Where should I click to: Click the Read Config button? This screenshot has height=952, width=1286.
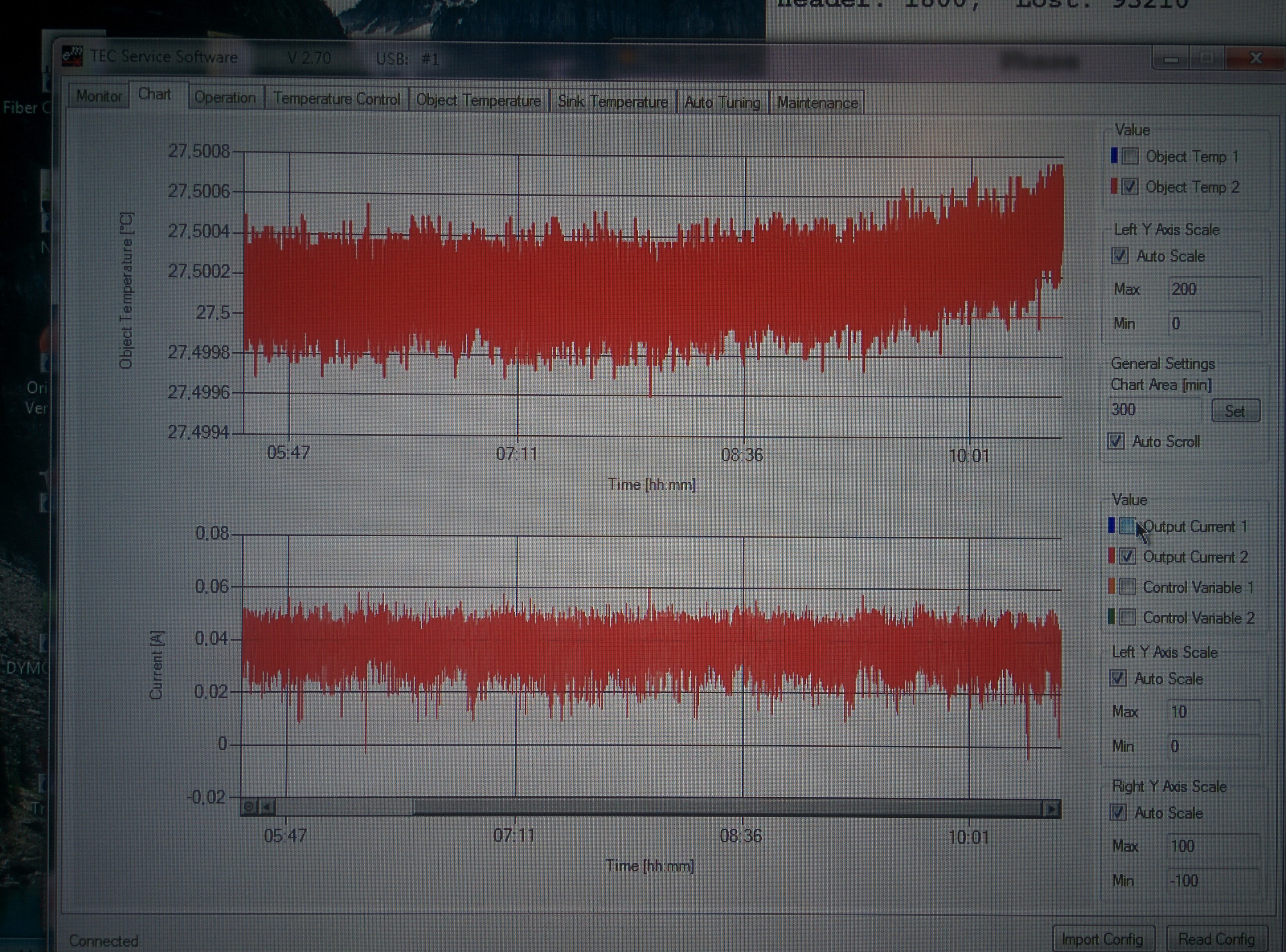pos(1216,939)
